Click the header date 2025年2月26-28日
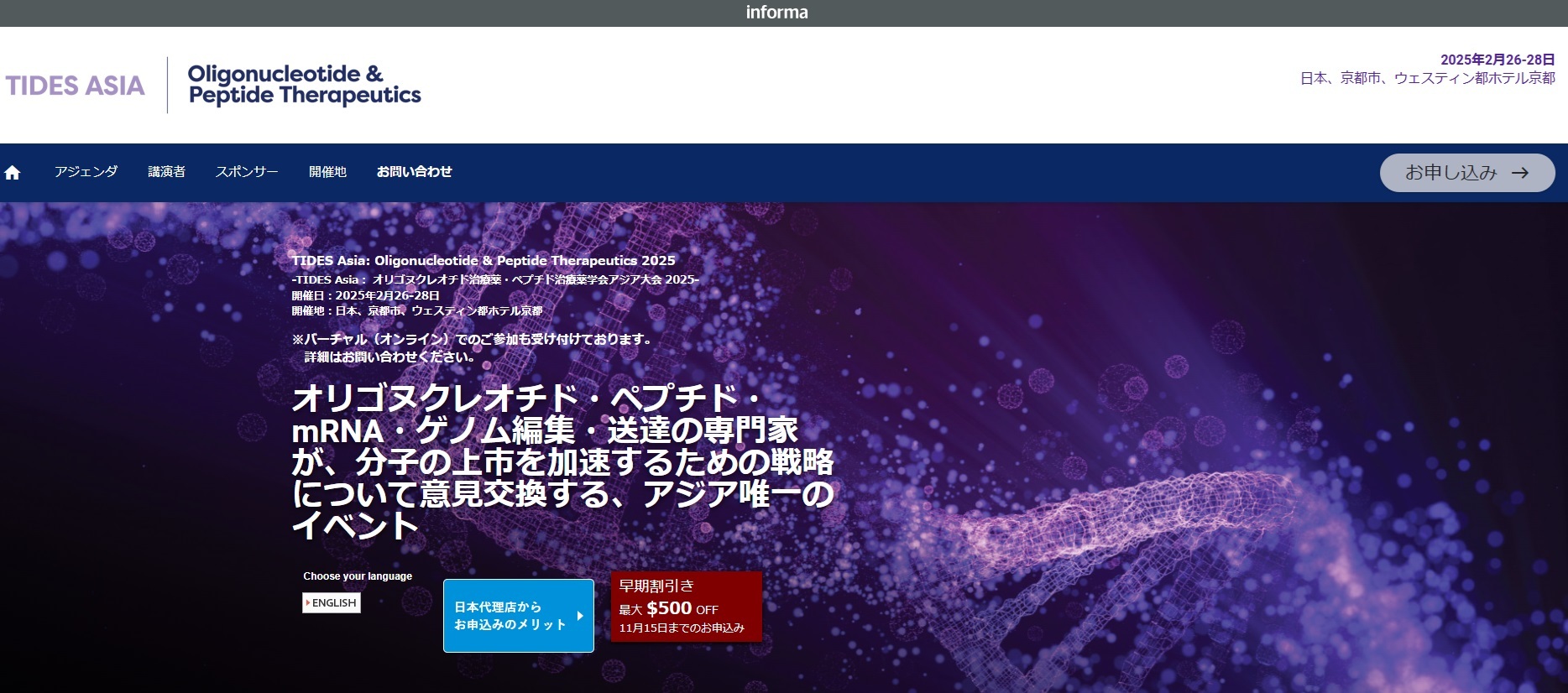1568x693 pixels. point(1497,60)
